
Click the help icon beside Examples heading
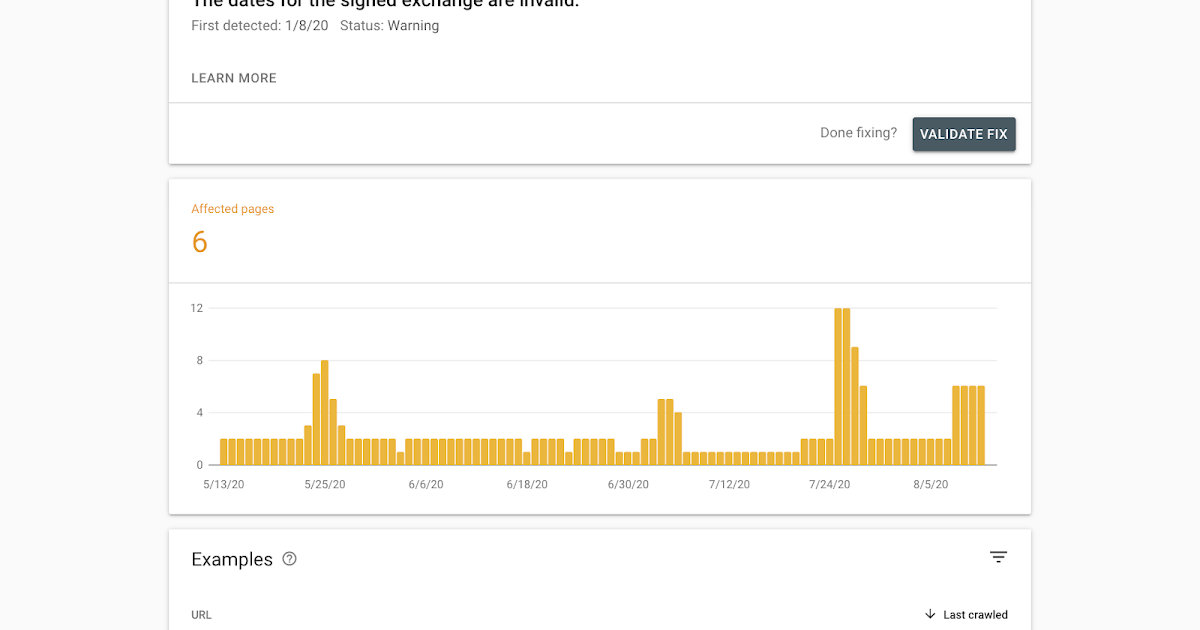pyautogui.click(x=290, y=559)
